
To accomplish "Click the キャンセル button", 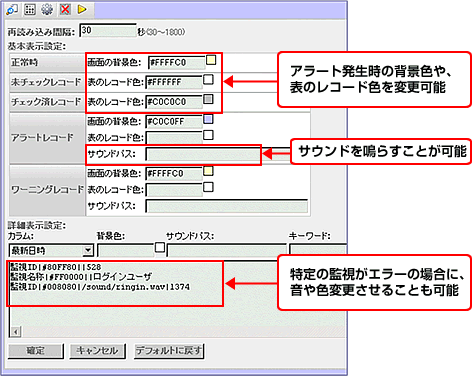I will 97,351.
